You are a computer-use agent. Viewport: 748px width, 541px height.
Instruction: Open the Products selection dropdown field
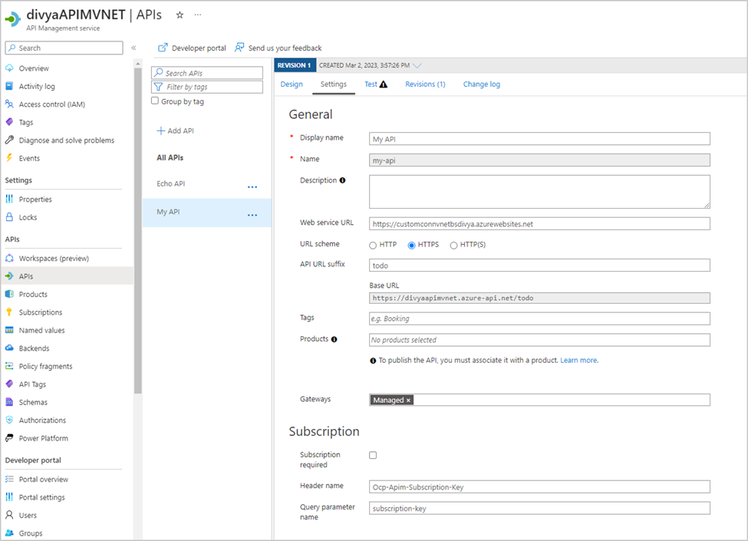click(x=540, y=340)
